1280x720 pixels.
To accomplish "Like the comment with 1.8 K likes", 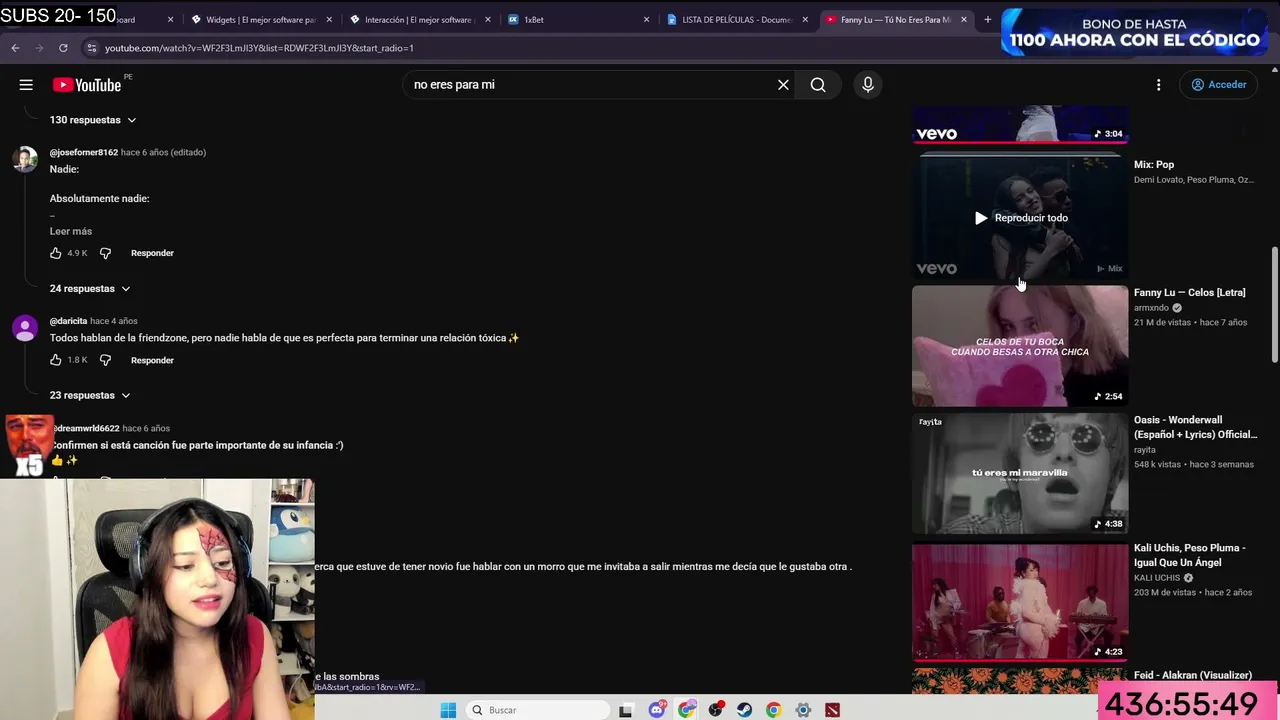I will [56, 360].
